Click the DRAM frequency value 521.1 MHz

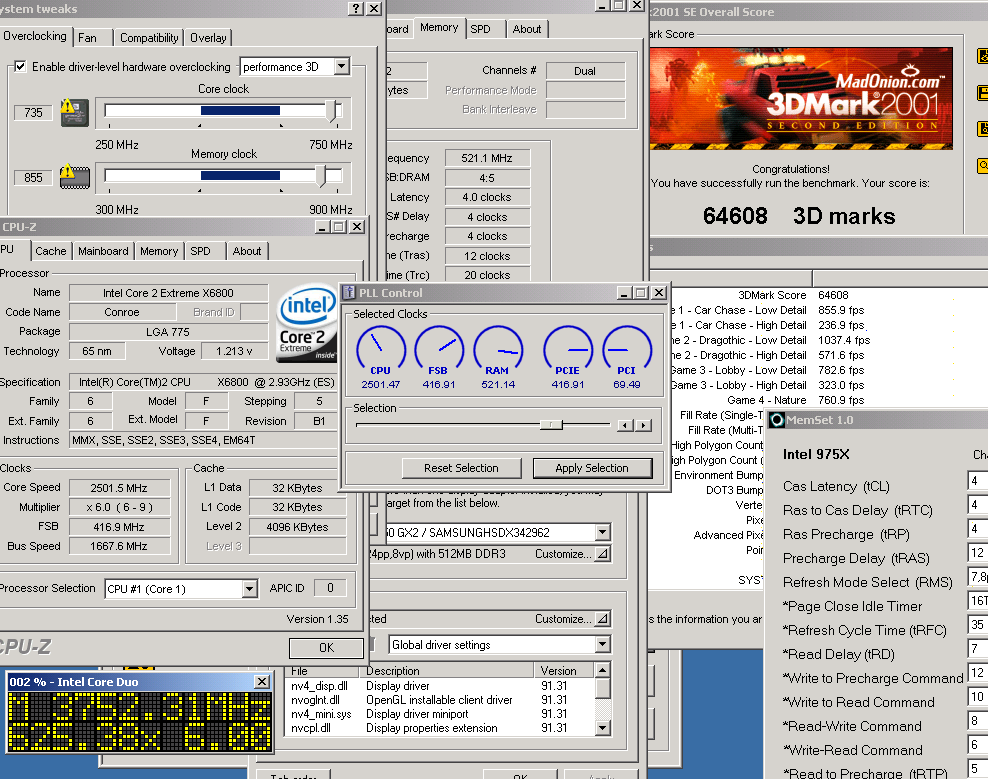pos(487,158)
